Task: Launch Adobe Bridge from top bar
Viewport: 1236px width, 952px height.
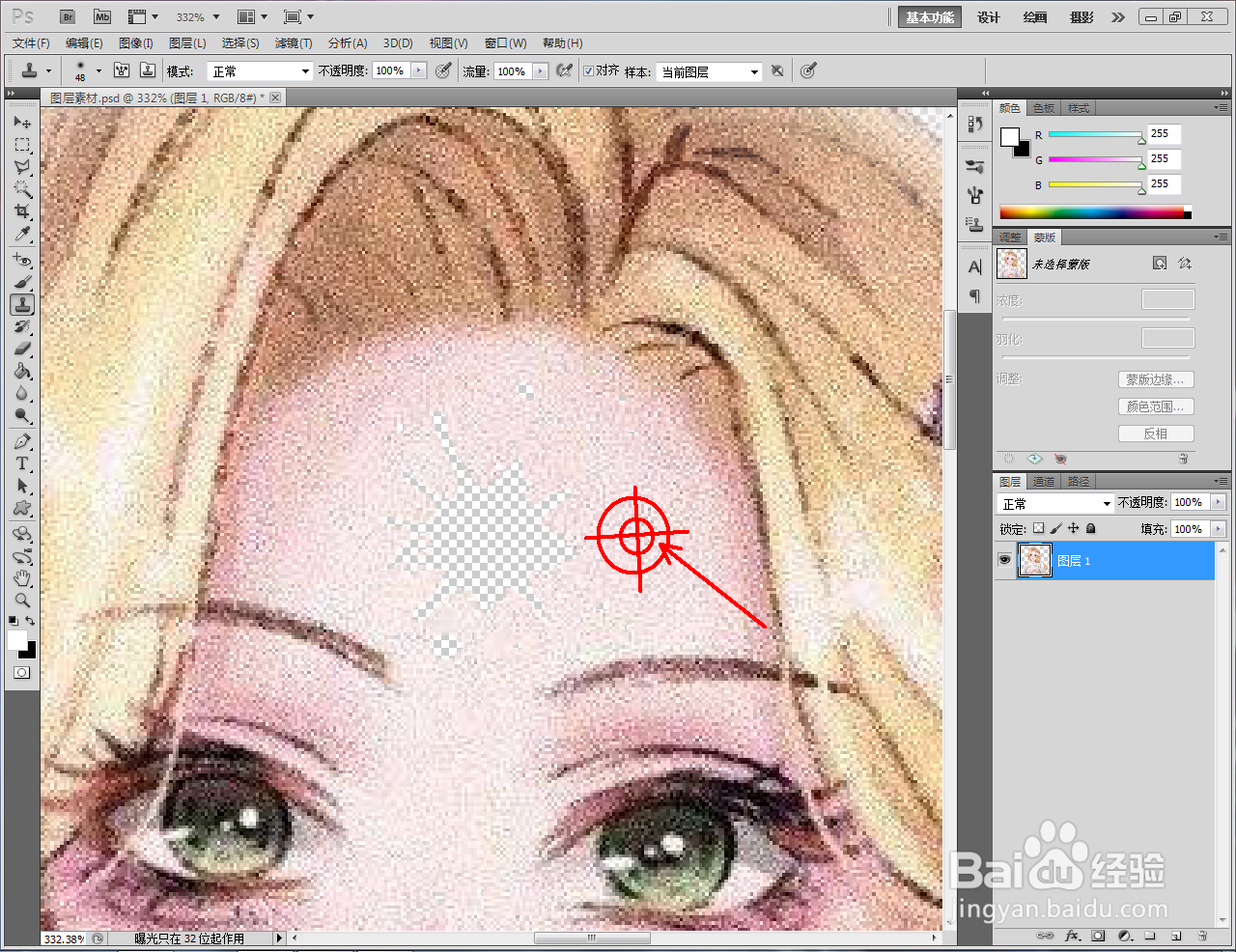Action: 68,16
